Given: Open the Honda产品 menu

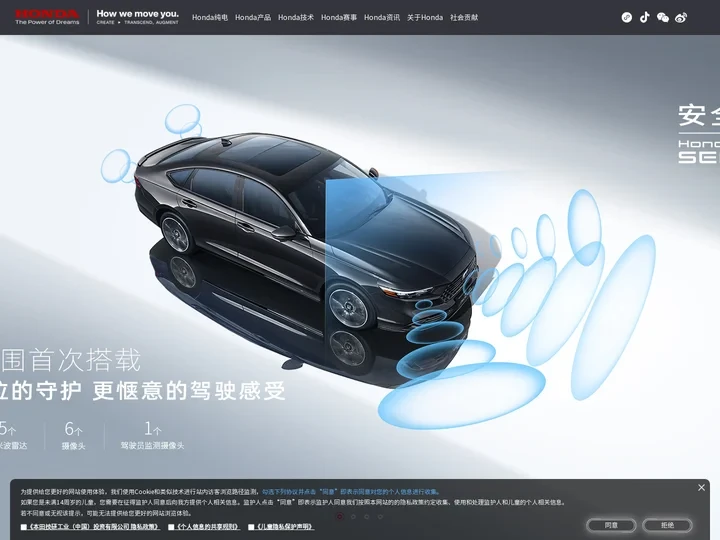Looking at the screenshot, I should click(253, 17).
